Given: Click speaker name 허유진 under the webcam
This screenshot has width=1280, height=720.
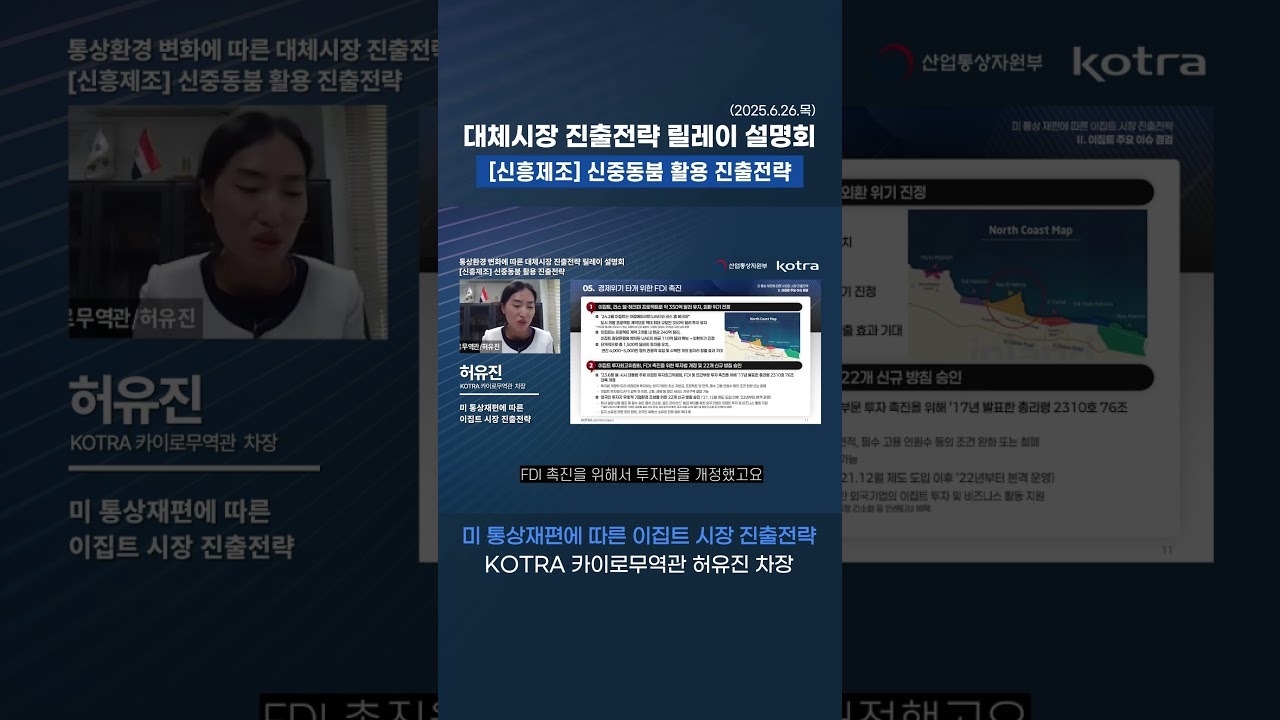Looking at the screenshot, I should (481, 371).
